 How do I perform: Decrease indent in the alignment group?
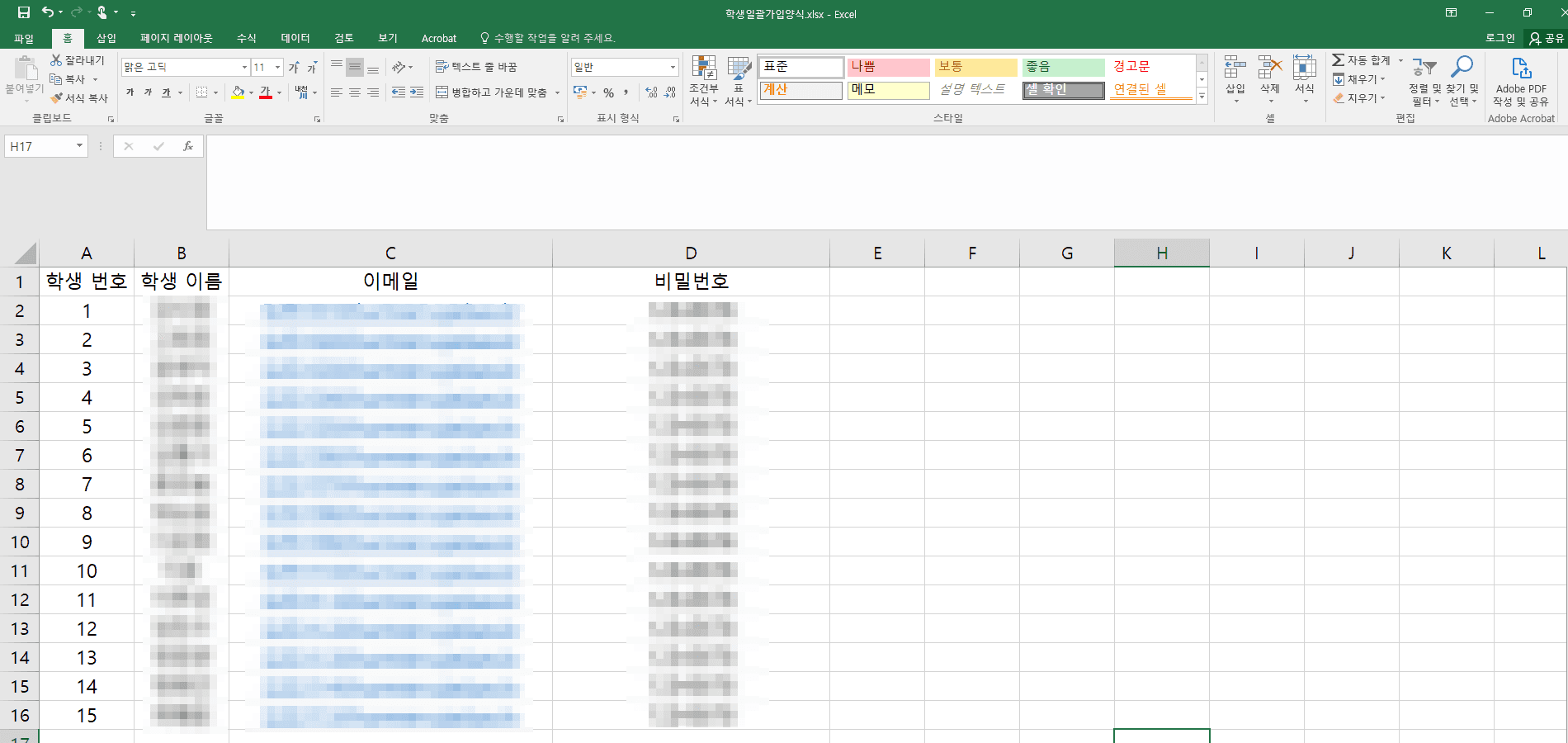[399, 92]
